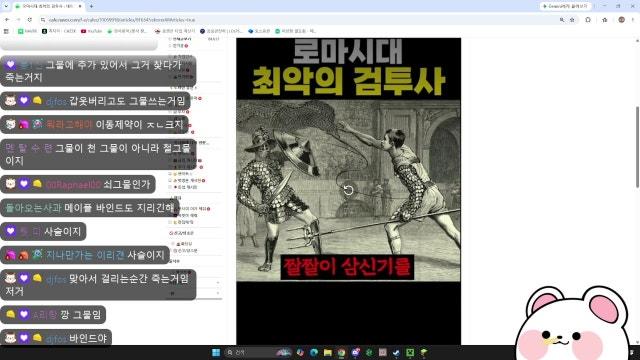Open the Windows Start button
The width and height of the screenshot is (640, 360).
(x=216, y=352)
